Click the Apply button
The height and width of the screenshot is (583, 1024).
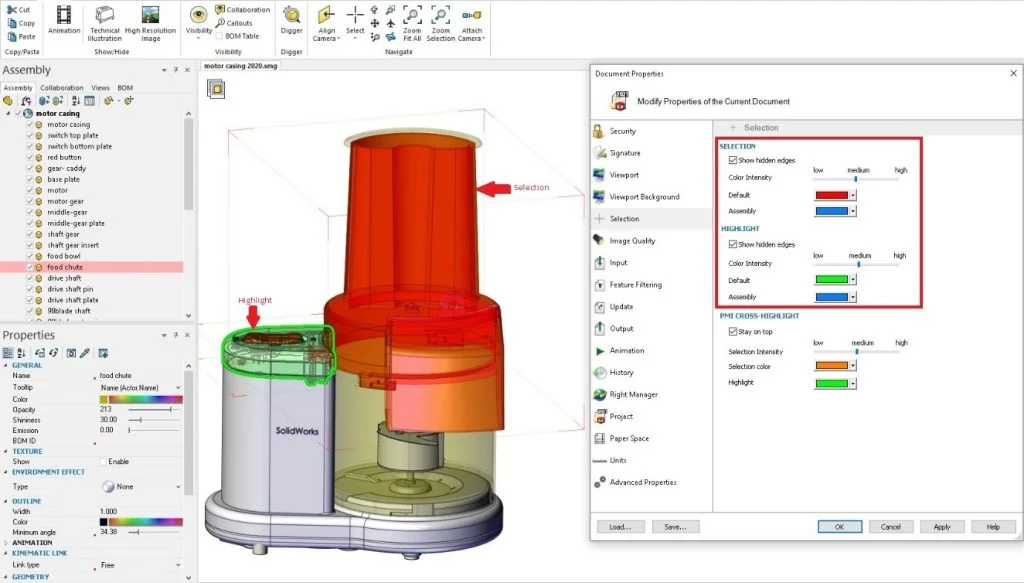point(942,527)
